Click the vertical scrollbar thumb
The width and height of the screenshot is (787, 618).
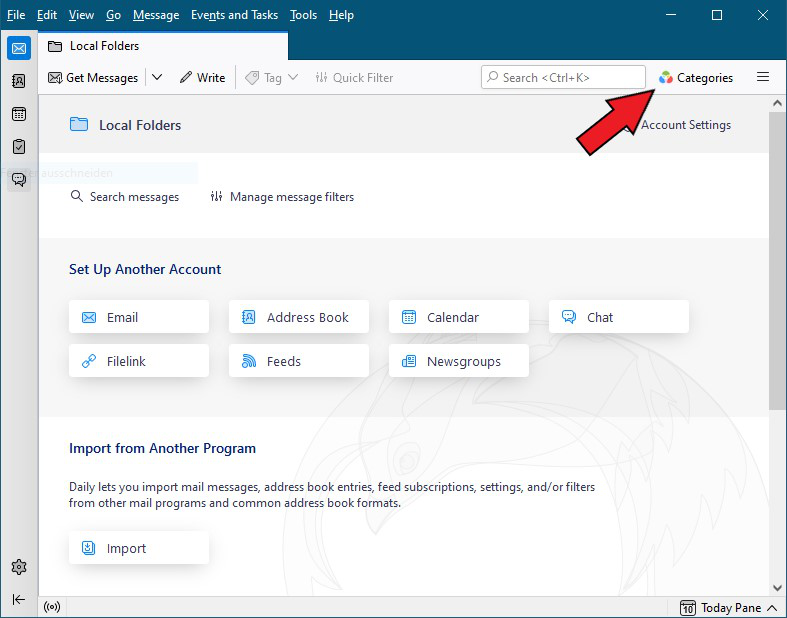[777, 261]
